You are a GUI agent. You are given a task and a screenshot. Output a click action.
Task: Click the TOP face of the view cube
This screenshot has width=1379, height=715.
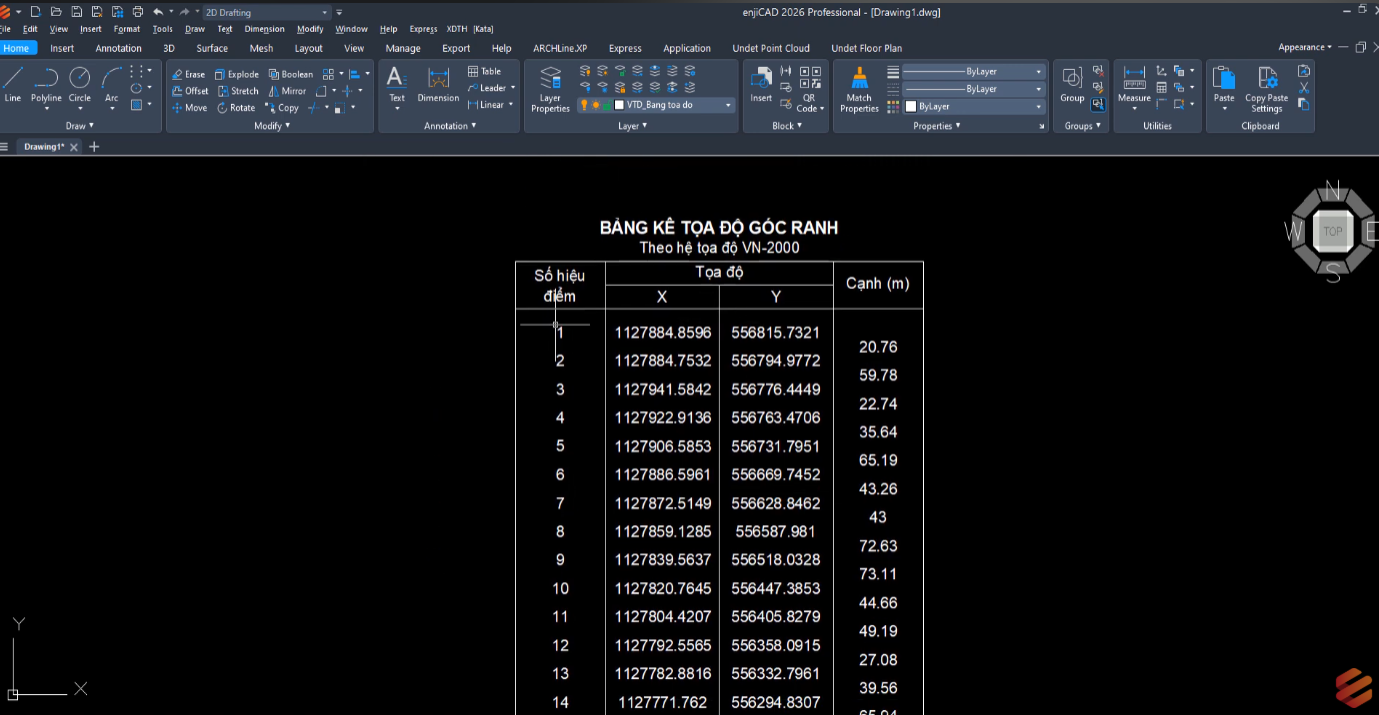click(1332, 231)
